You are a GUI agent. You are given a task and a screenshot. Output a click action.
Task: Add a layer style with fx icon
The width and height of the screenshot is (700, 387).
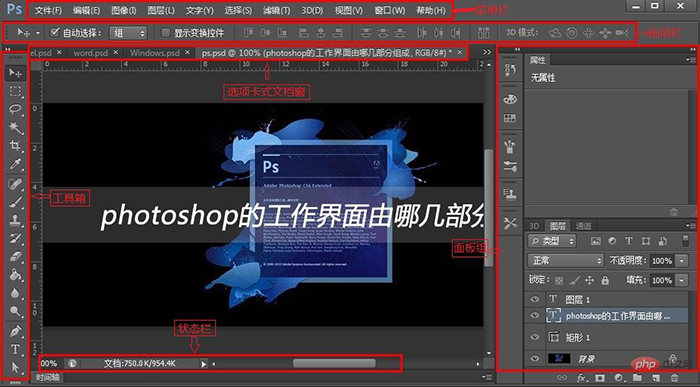[x=581, y=378]
